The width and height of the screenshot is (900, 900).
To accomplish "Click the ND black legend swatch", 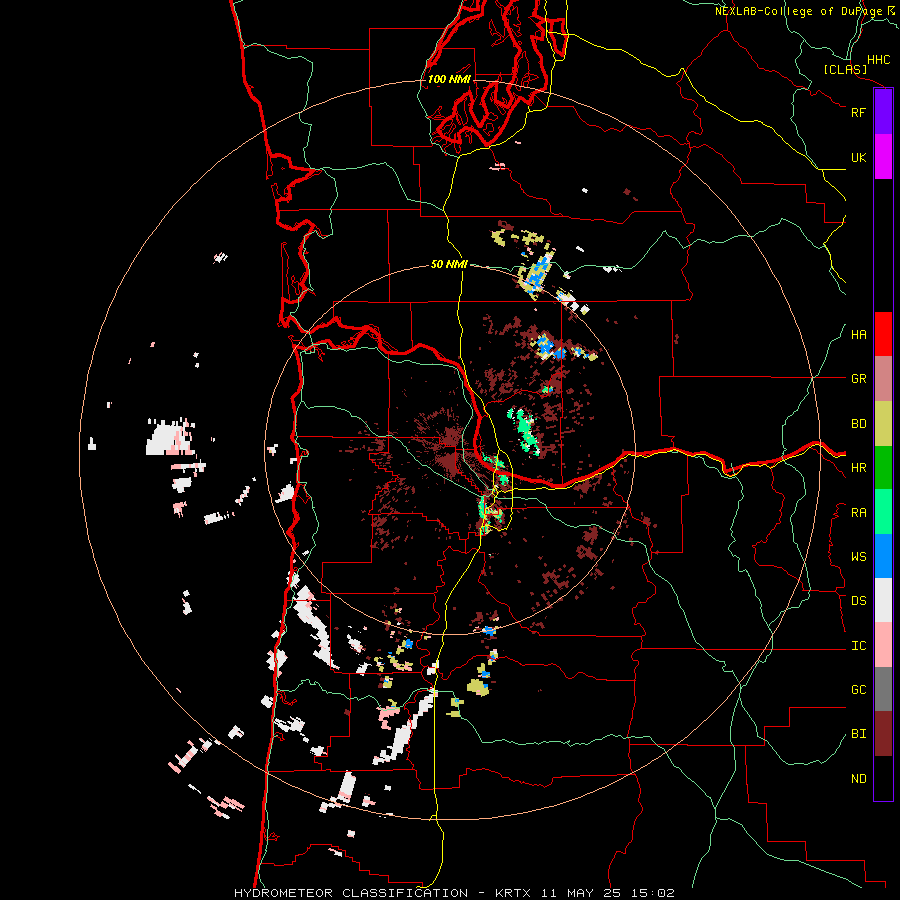I will click(x=883, y=778).
